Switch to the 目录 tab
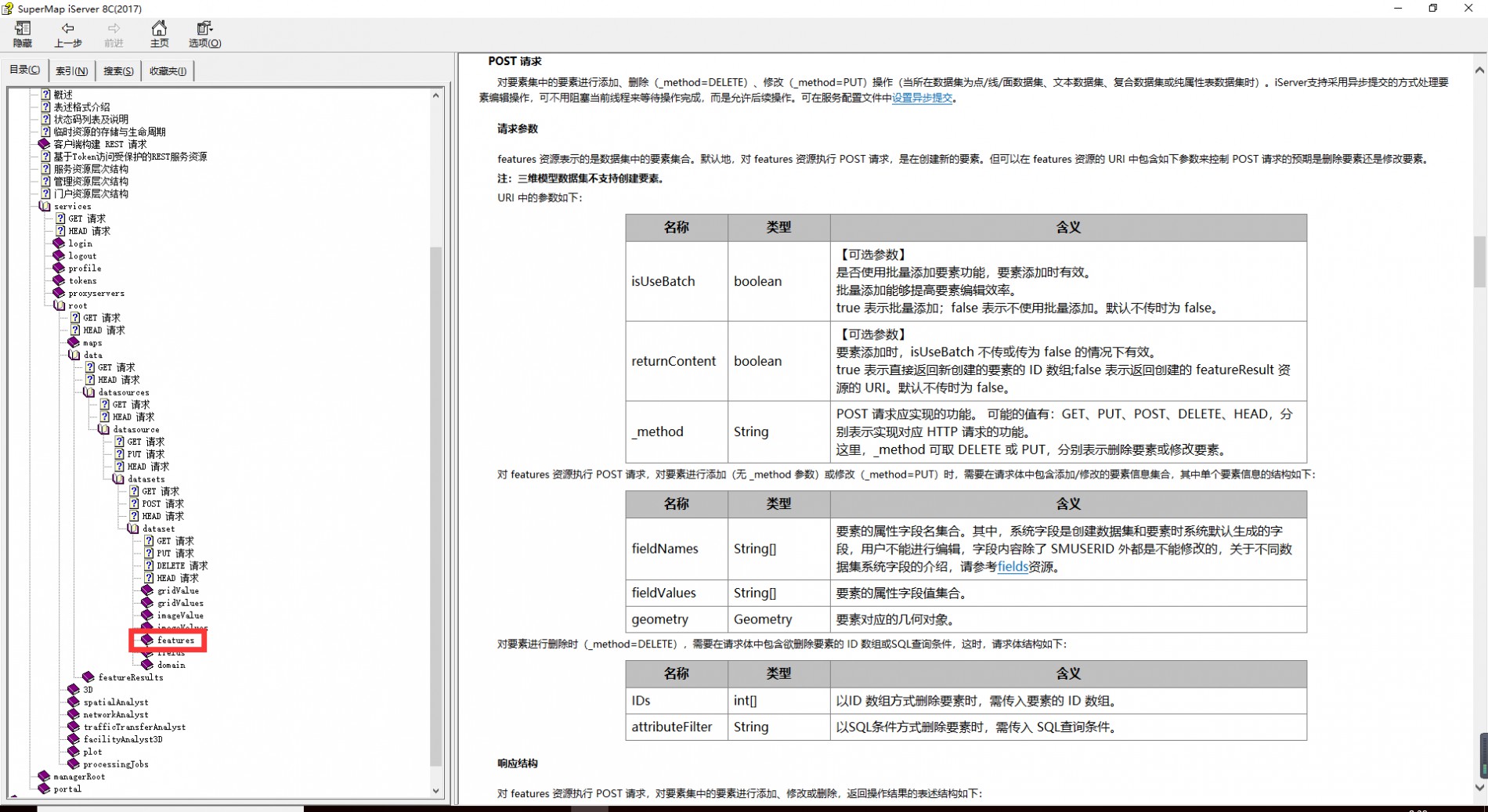1488x812 pixels. click(x=24, y=70)
